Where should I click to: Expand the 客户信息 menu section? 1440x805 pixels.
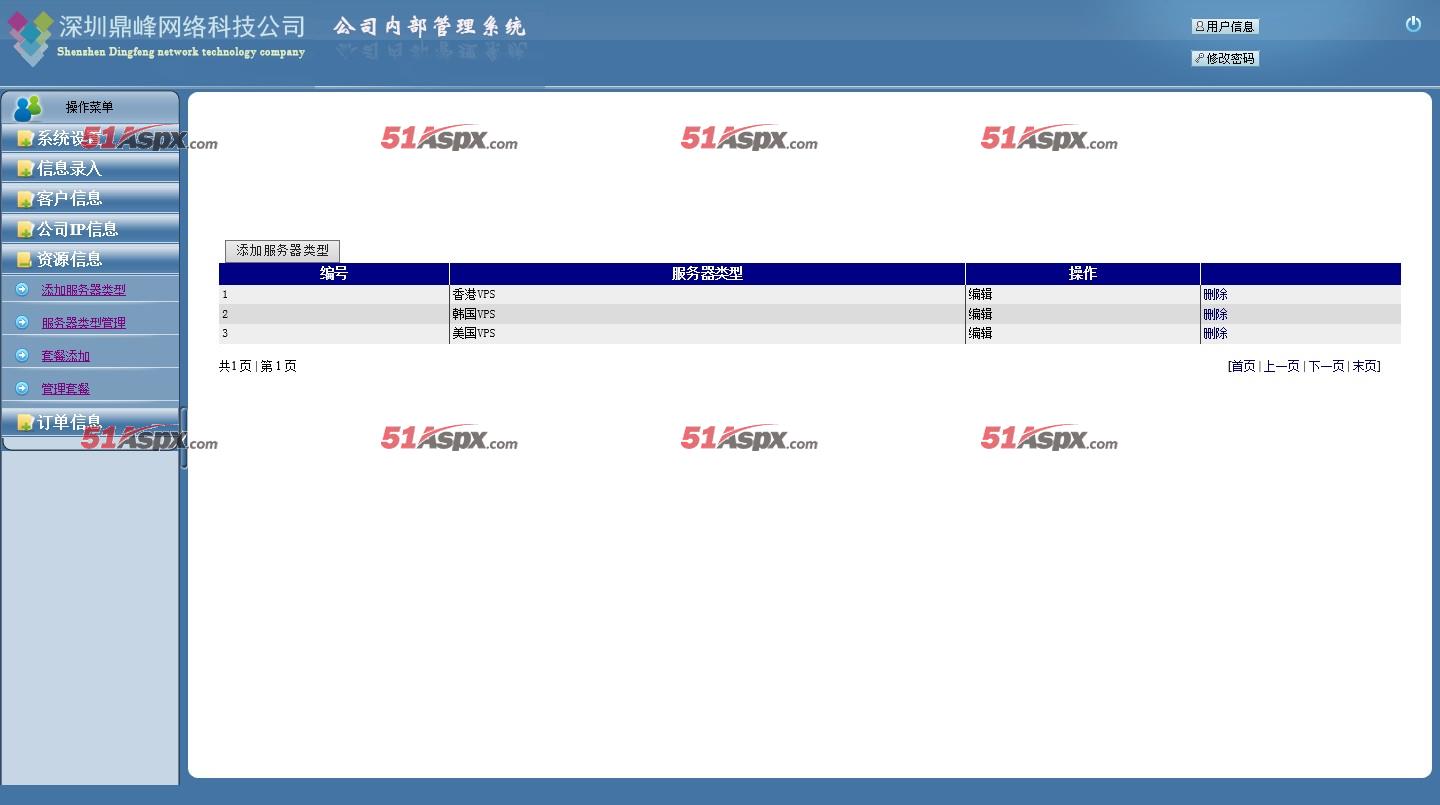[68, 199]
